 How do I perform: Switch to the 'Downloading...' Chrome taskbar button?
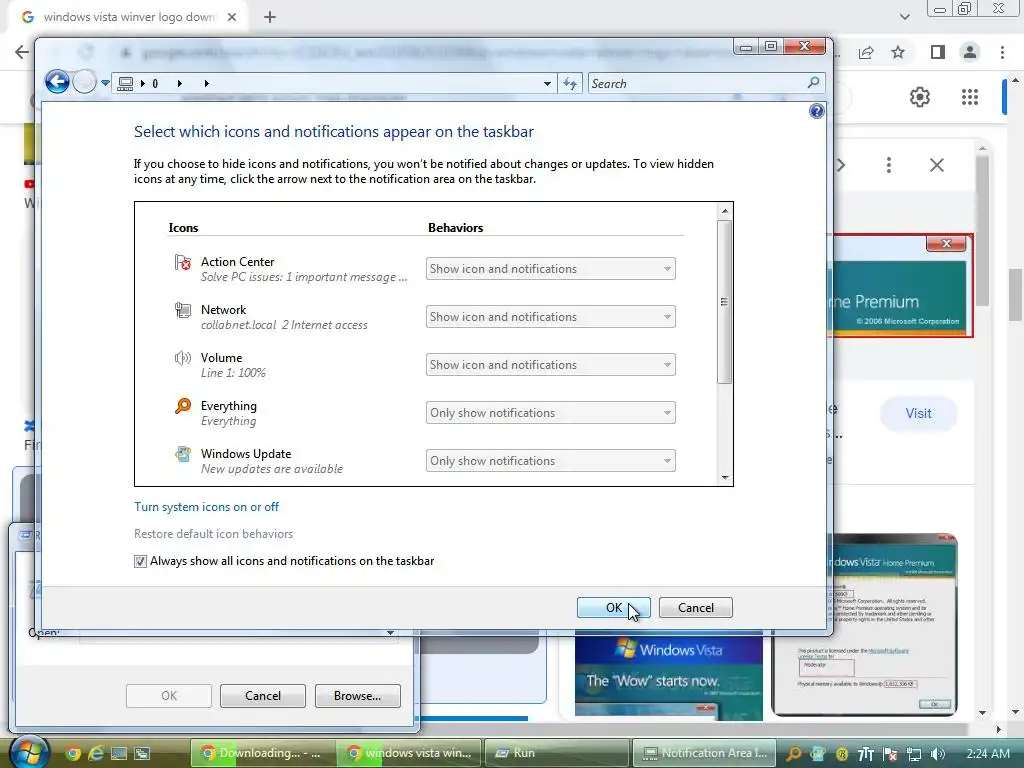click(263, 753)
